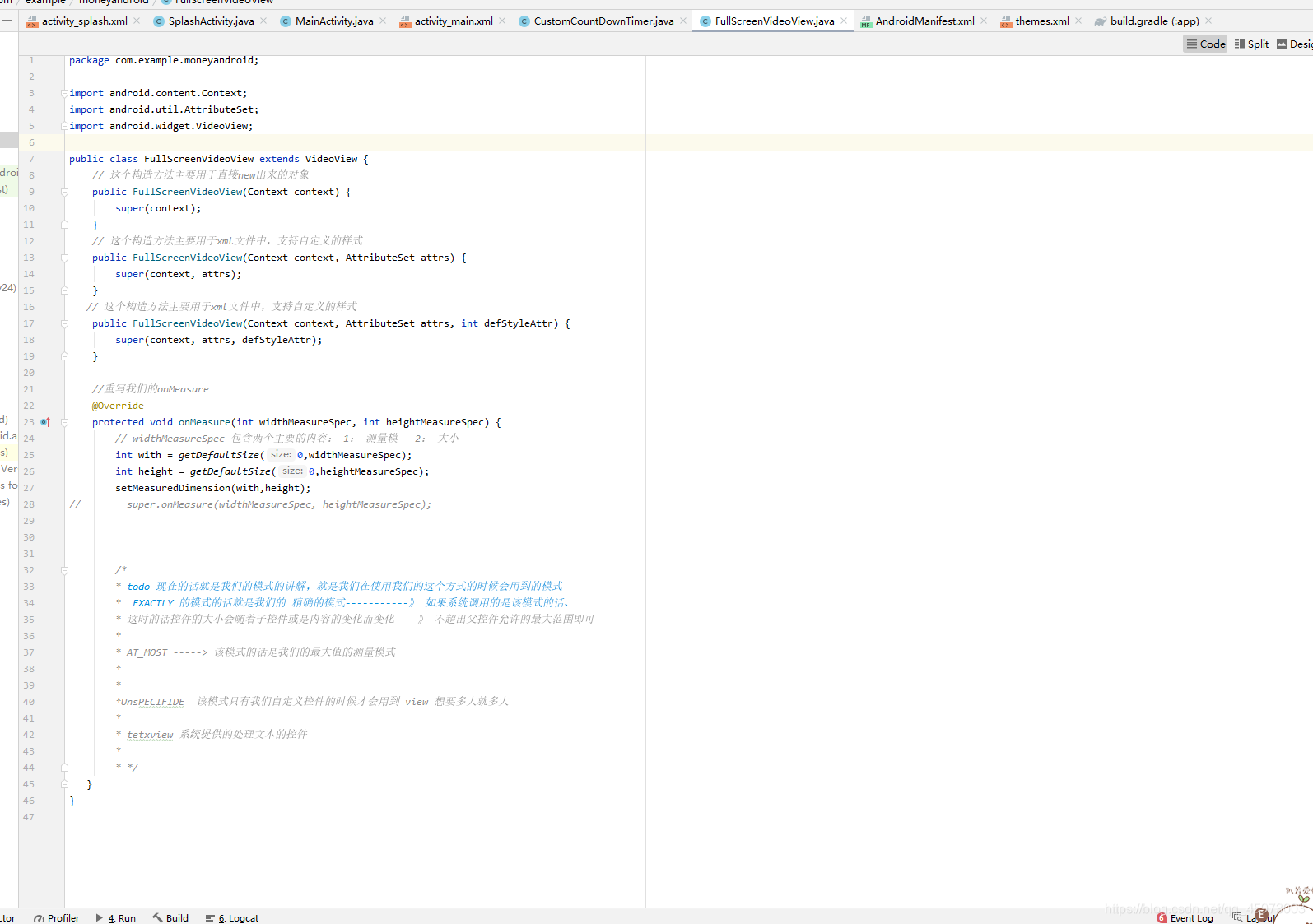Close the themes.xml tab

coord(1078,21)
